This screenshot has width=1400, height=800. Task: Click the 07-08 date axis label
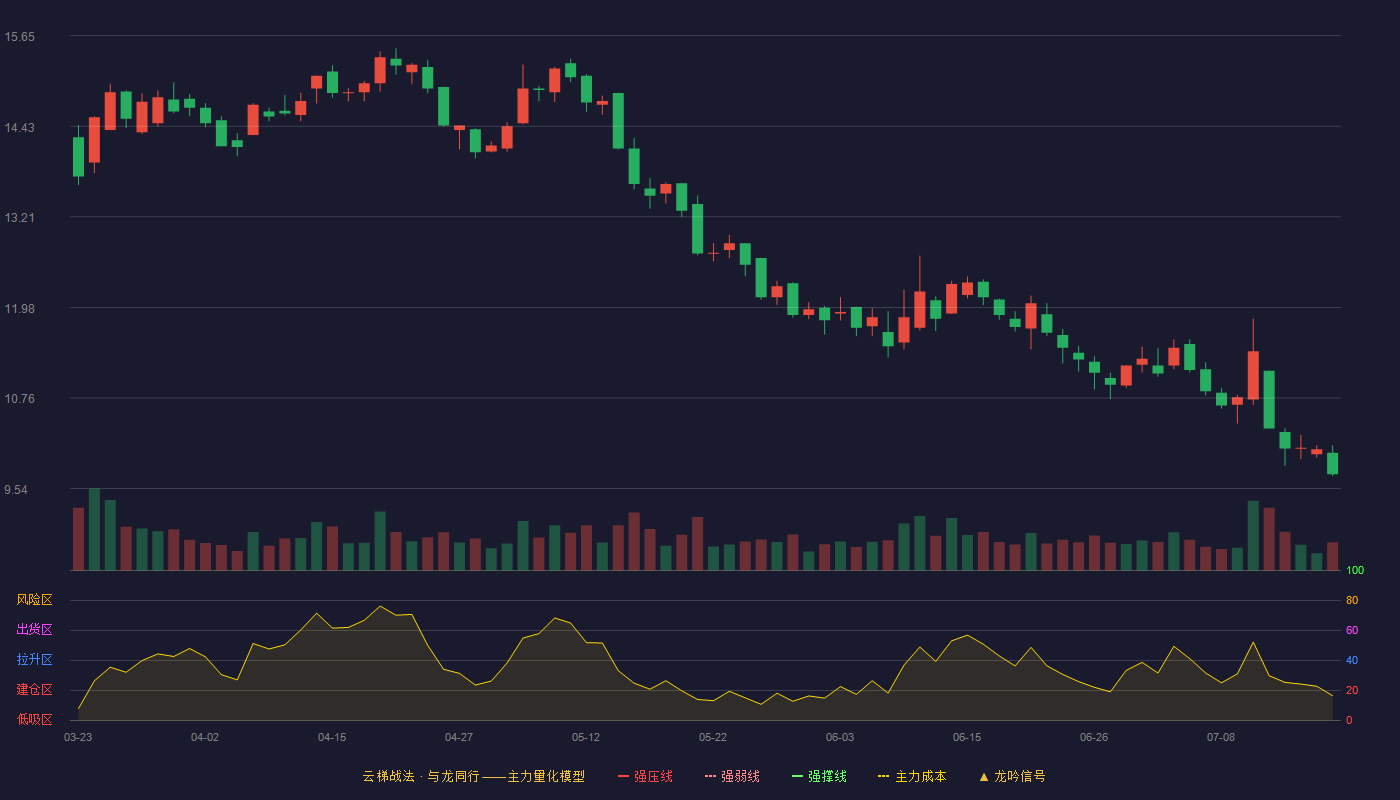(x=1221, y=737)
